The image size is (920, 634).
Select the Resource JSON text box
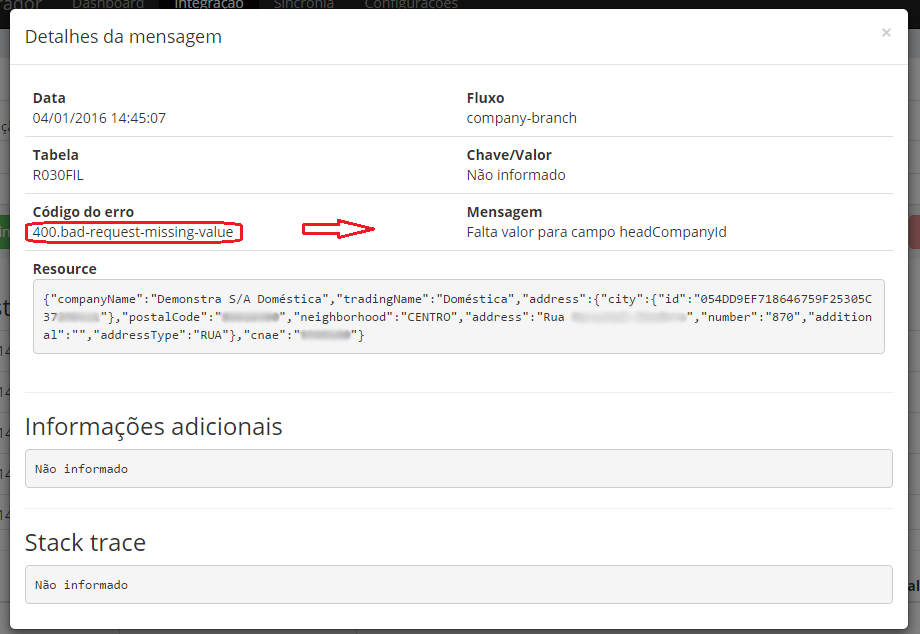[459, 316]
